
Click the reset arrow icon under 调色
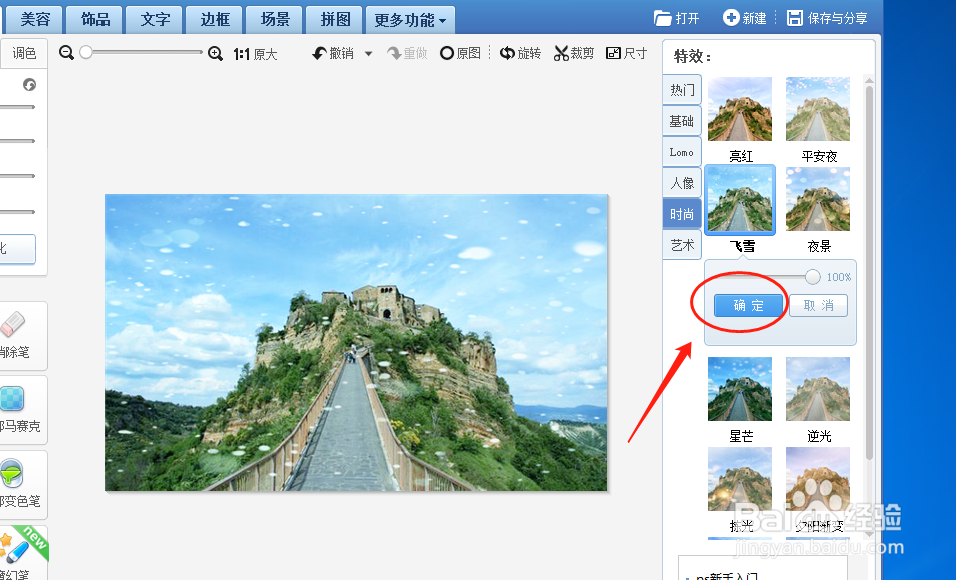pyautogui.click(x=29, y=85)
